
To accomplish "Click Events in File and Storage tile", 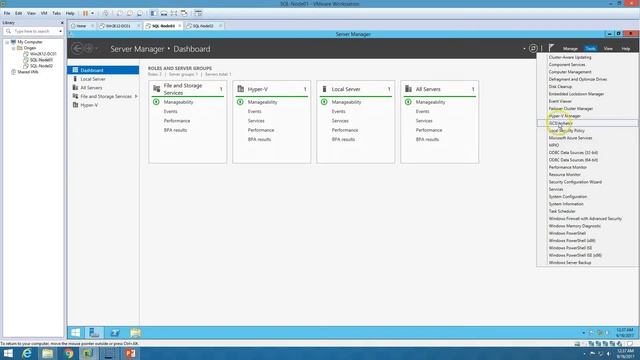I will pyautogui.click(x=171, y=111).
